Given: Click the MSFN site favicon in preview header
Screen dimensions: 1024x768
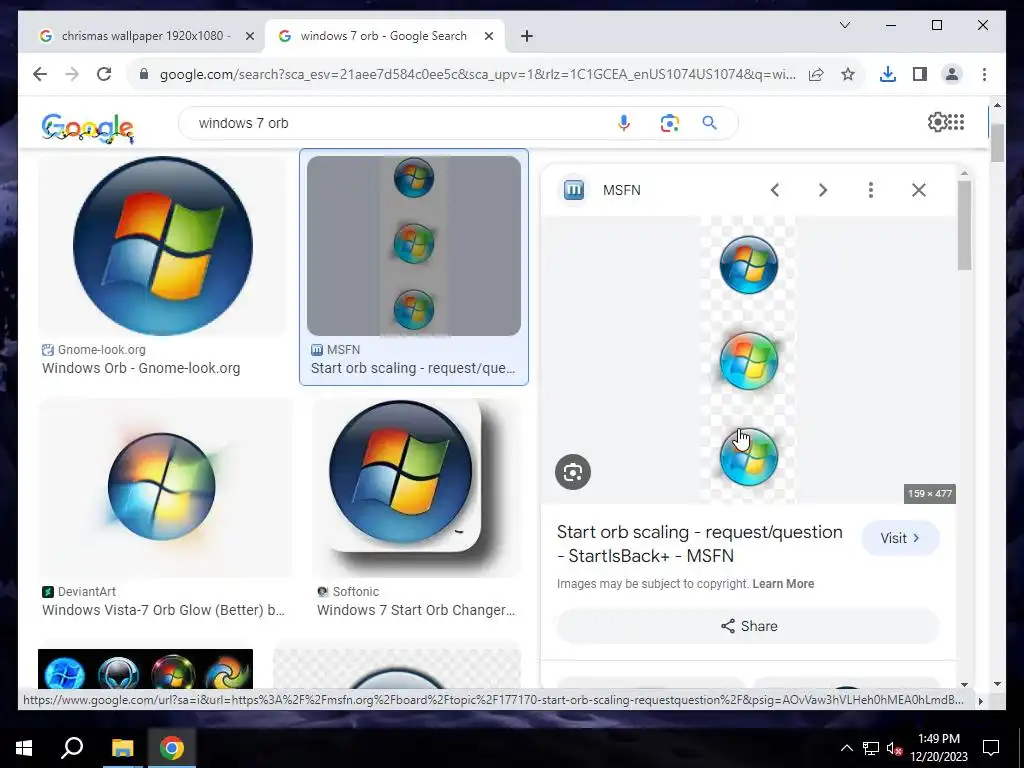Looking at the screenshot, I should tap(574, 190).
